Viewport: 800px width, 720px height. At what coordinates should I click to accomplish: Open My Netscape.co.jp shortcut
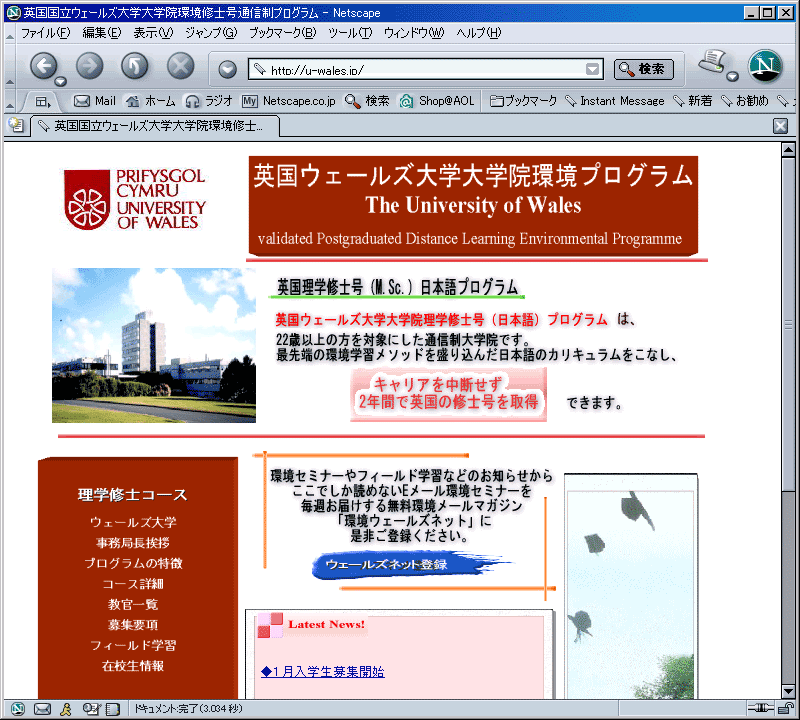(289, 101)
